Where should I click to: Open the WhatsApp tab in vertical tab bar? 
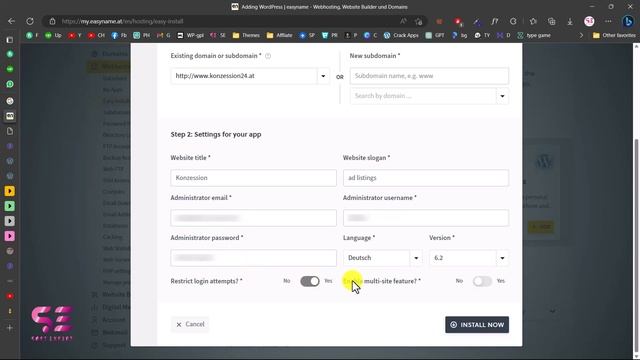[10, 84]
